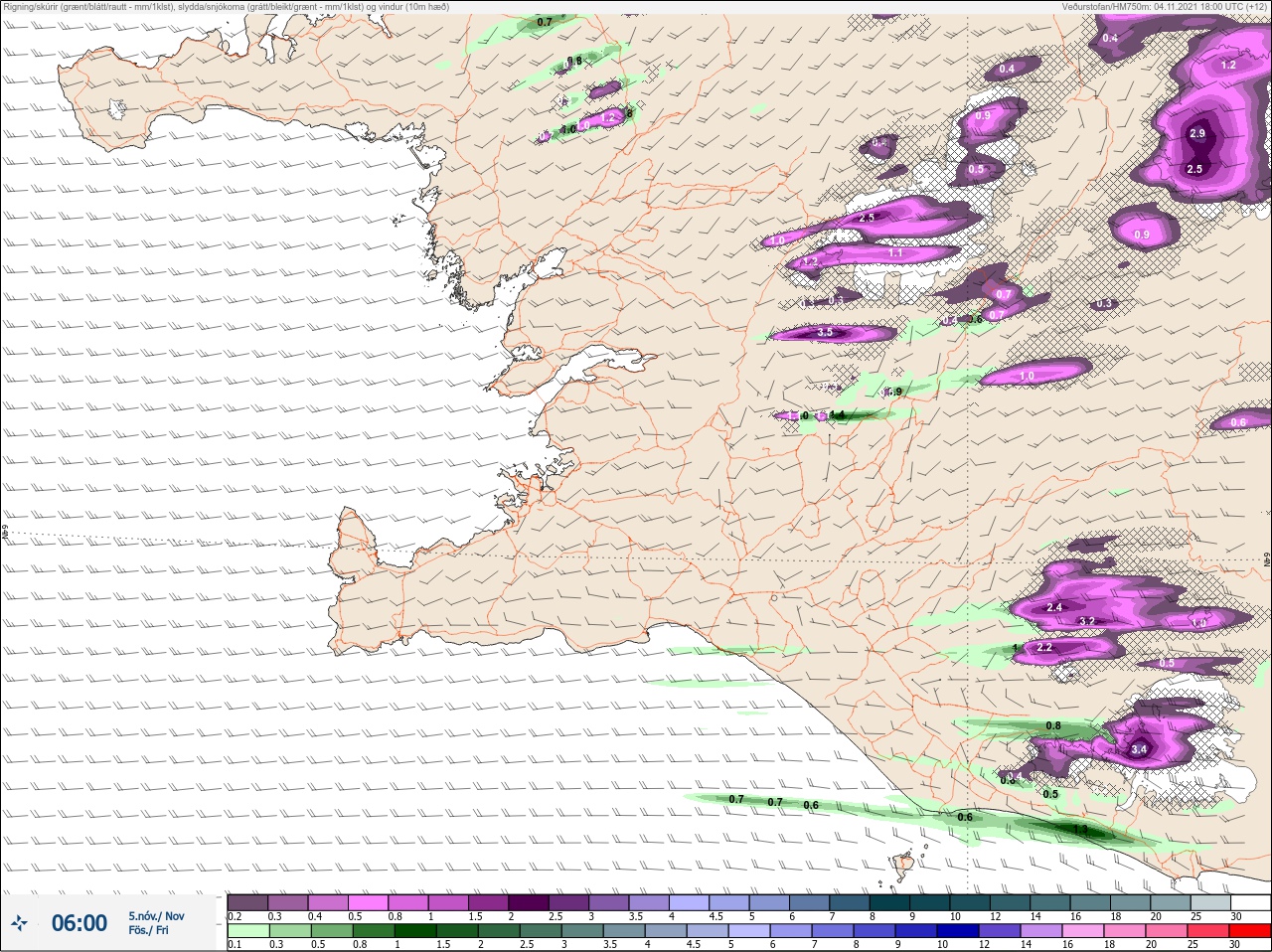Click the 2.4 snowfall value on the map
The height and width of the screenshot is (952, 1272).
point(1054,607)
